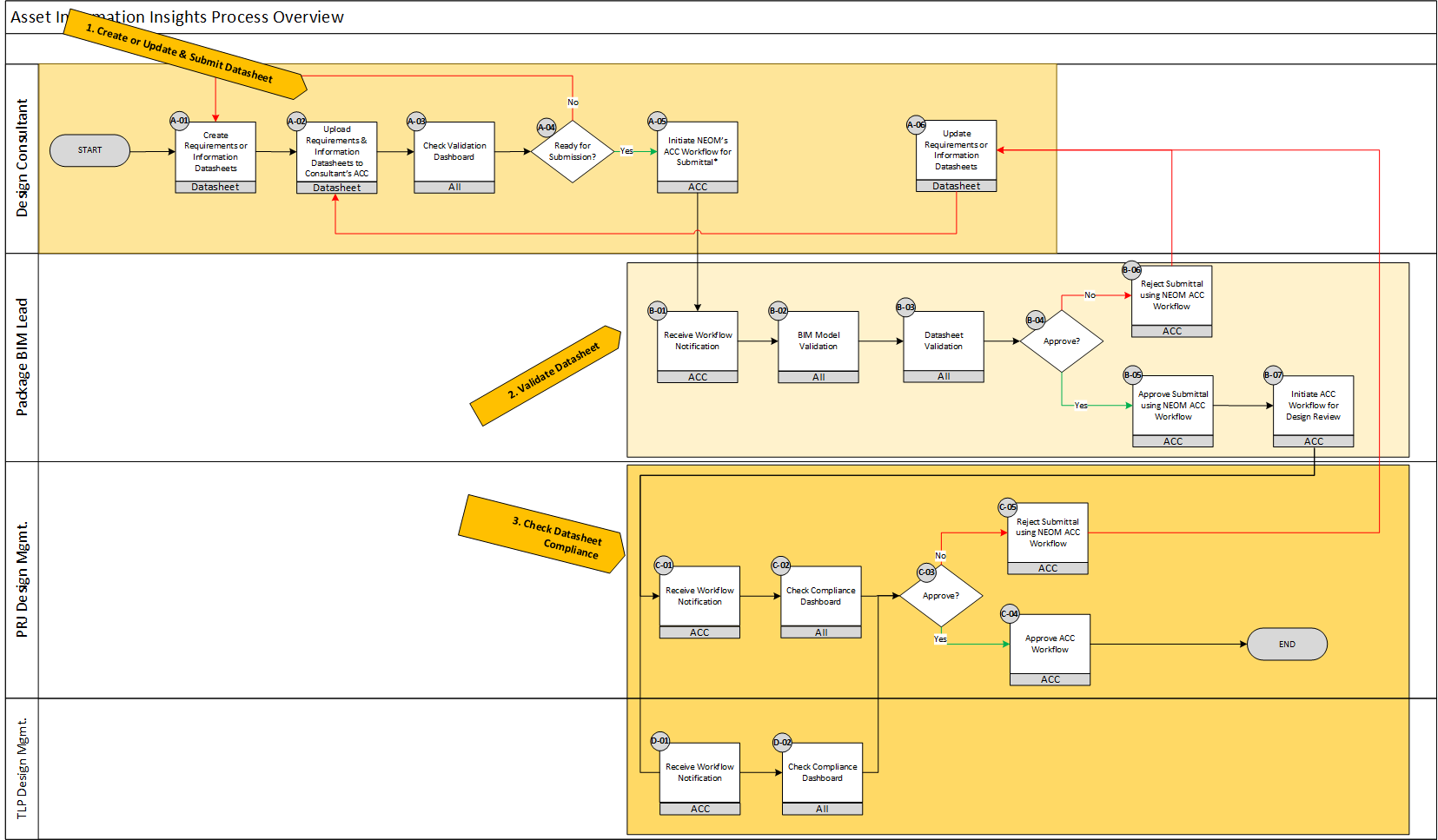
Task: Select the 'Datasheet Validation' process box
Action: click(944, 341)
